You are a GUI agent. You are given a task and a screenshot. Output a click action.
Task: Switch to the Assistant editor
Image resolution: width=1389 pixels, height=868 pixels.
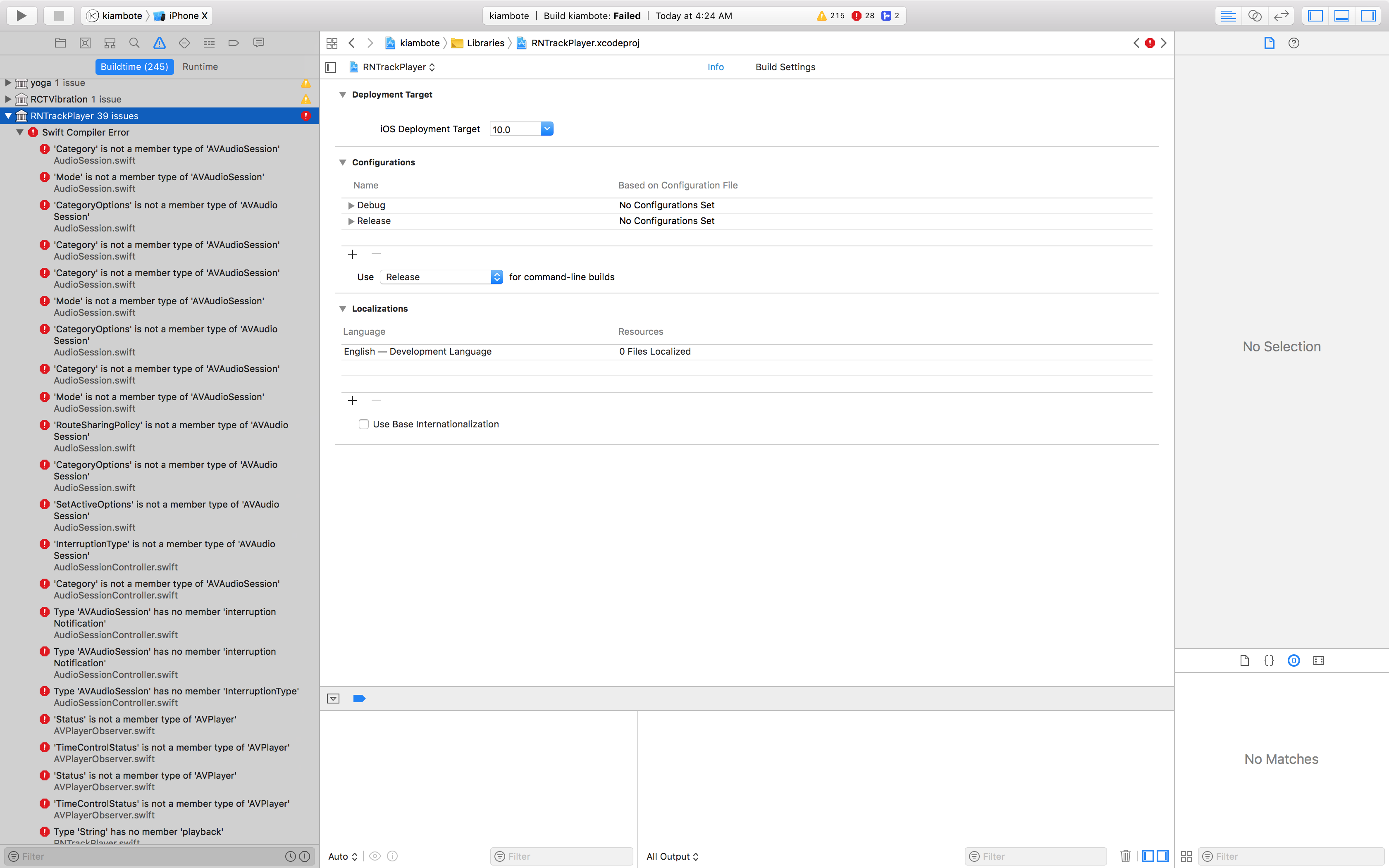tap(1255, 16)
